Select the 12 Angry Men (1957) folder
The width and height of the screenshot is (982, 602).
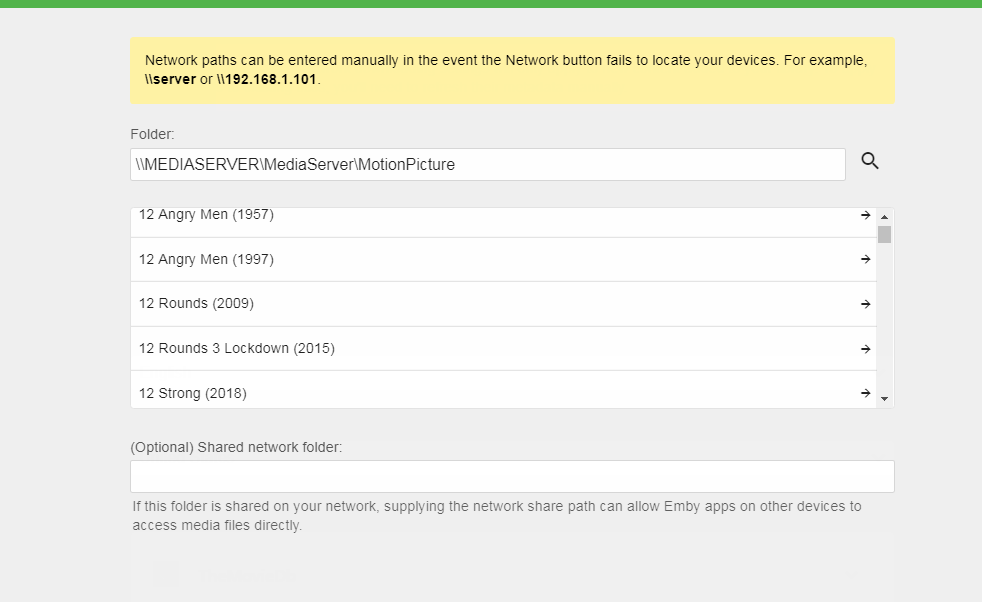pyautogui.click(x=206, y=215)
